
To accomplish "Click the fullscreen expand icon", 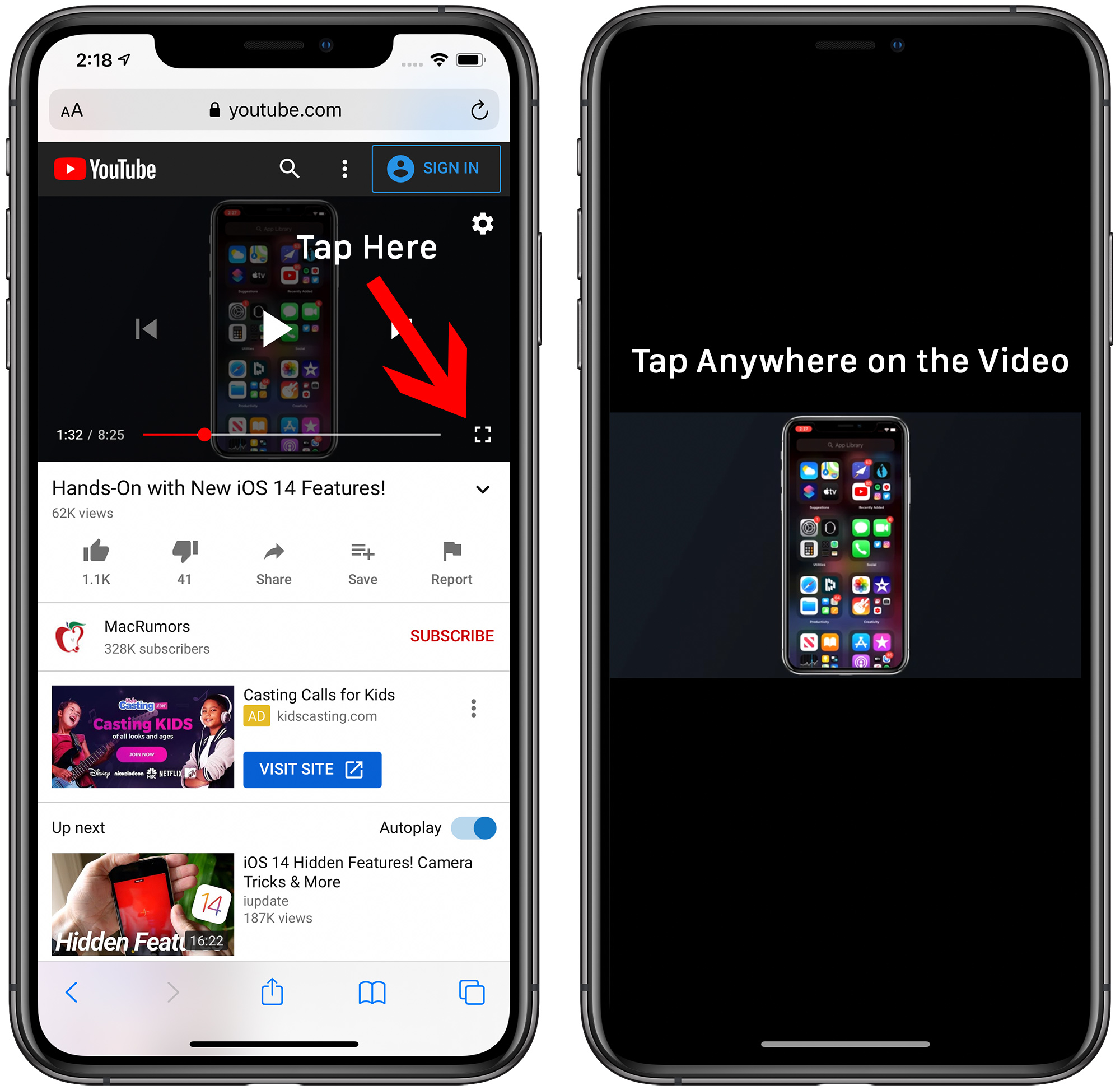I will click(x=481, y=436).
